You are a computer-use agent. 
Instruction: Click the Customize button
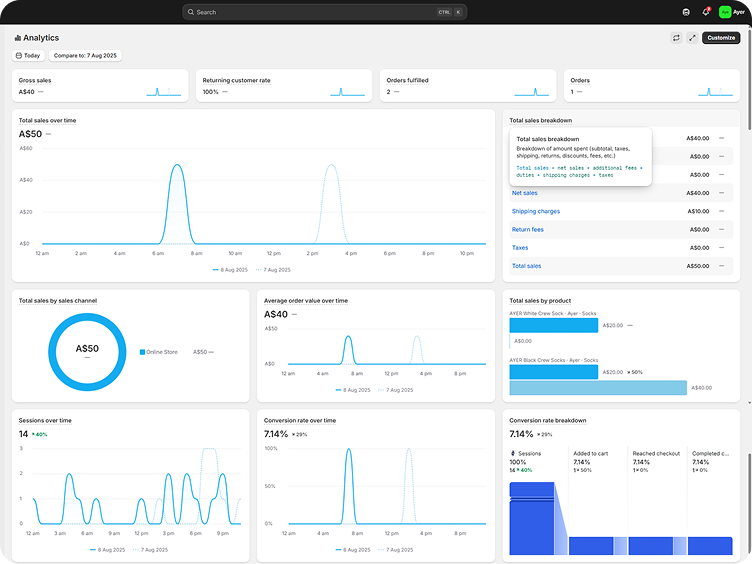721,38
